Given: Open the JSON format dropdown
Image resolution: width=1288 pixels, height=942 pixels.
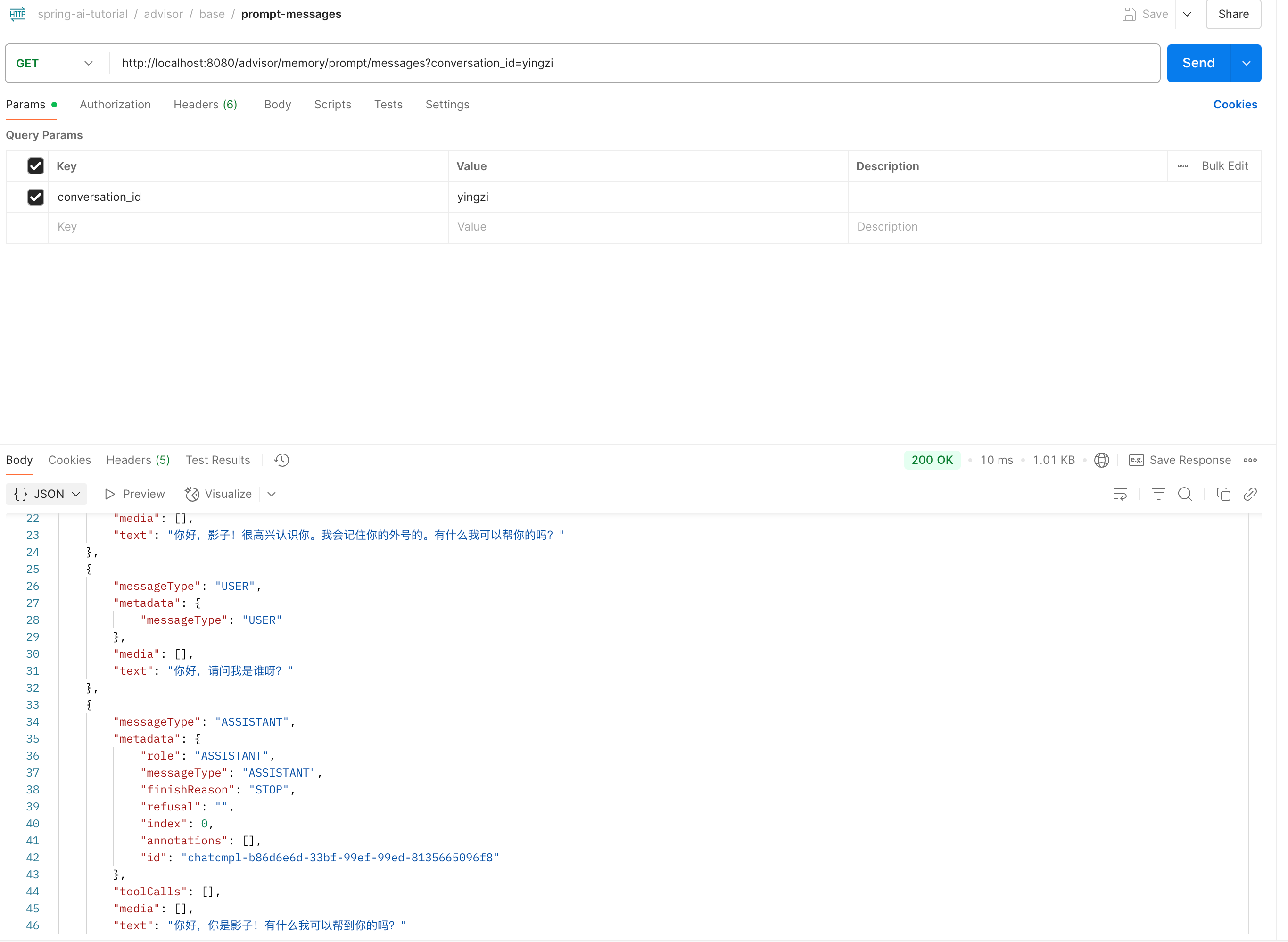Looking at the screenshot, I should click(47, 495).
